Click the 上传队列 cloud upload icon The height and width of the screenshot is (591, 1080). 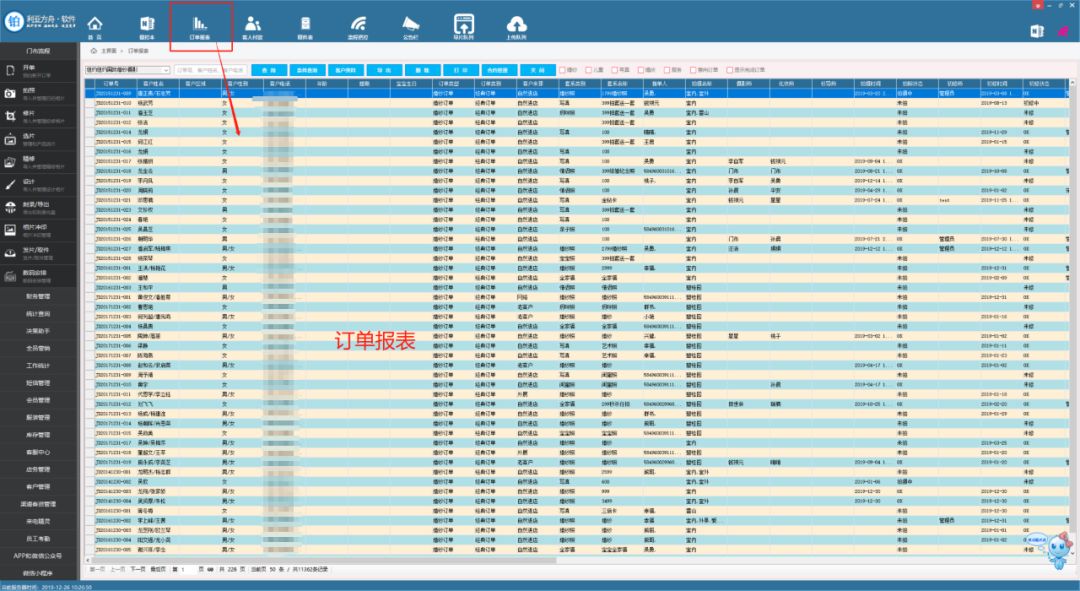(517, 25)
